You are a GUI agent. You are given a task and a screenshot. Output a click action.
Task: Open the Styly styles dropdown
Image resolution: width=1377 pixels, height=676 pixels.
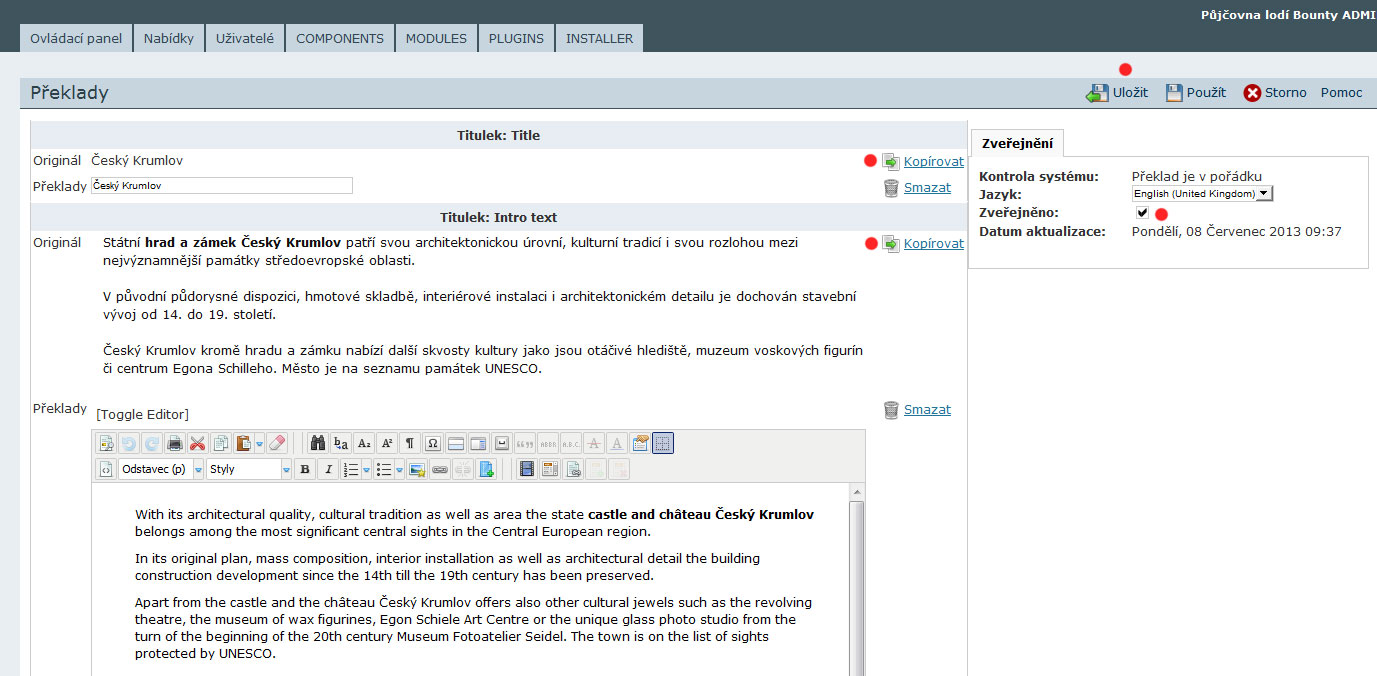tap(249, 469)
